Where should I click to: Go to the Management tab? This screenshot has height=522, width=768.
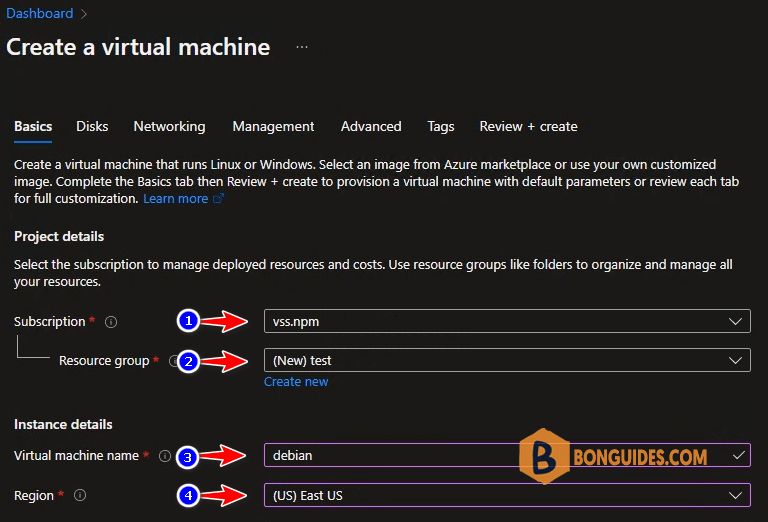tap(273, 126)
